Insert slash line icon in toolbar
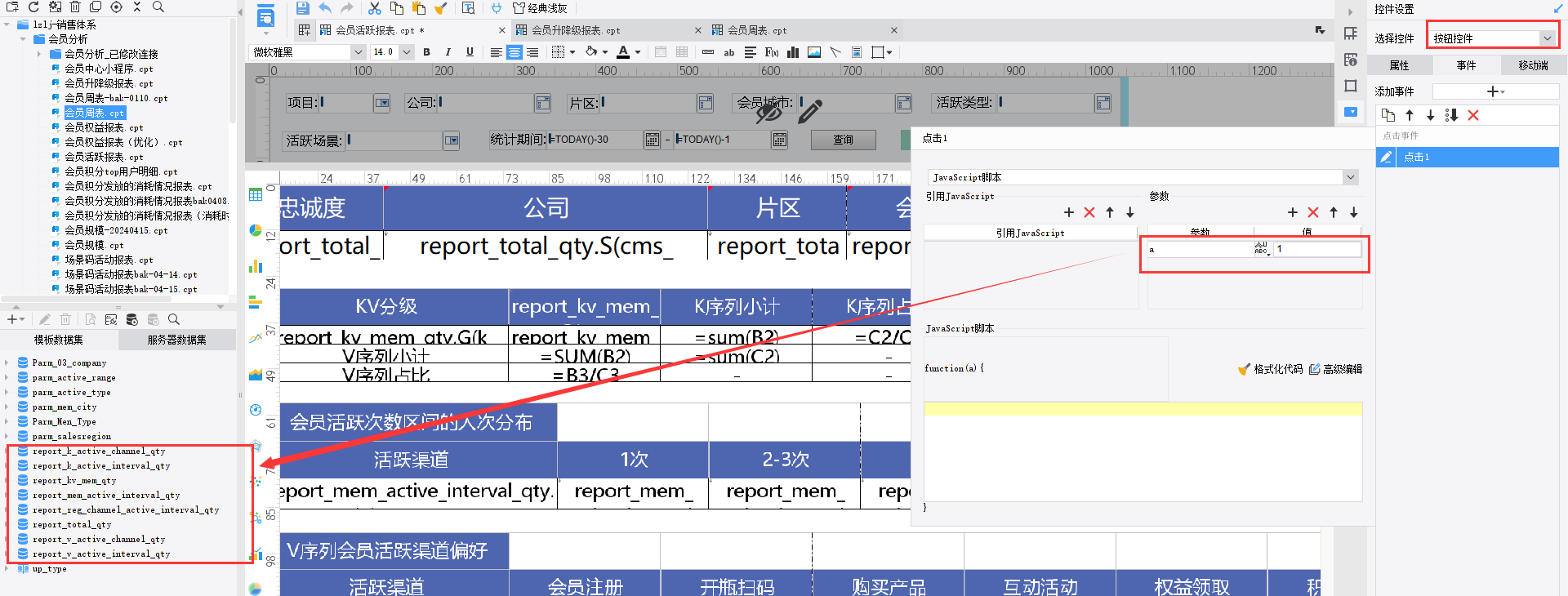This screenshot has width=1568, height=596. [835, 52]
